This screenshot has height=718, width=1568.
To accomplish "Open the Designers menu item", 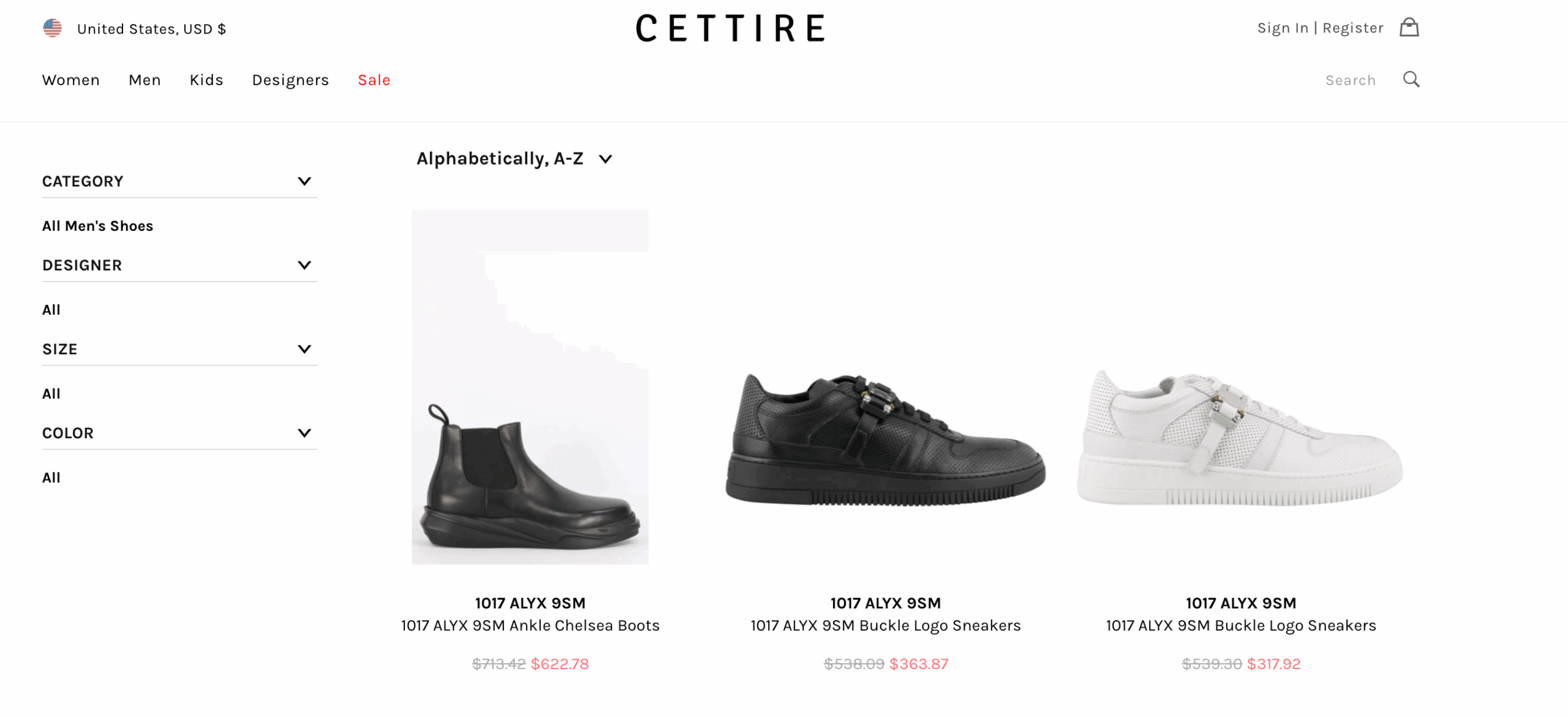I will [x=290, y=80].
